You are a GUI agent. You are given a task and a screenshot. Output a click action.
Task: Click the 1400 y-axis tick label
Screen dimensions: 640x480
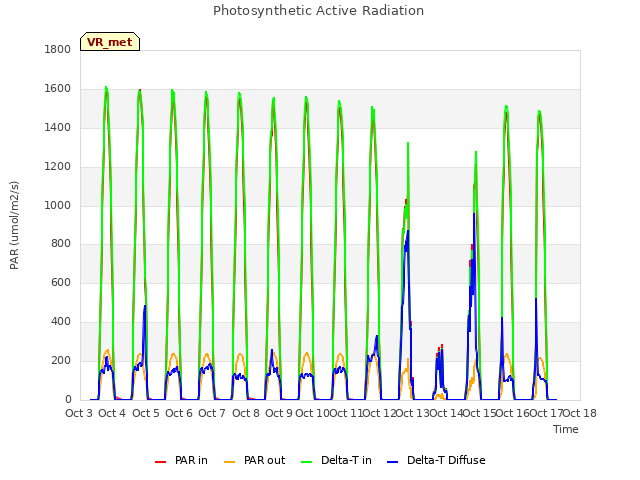pos(58,128)
